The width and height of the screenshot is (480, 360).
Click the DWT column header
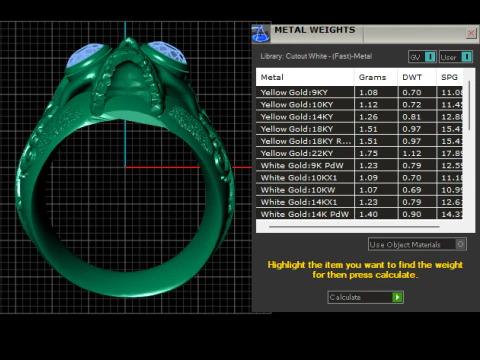[417, 77]
